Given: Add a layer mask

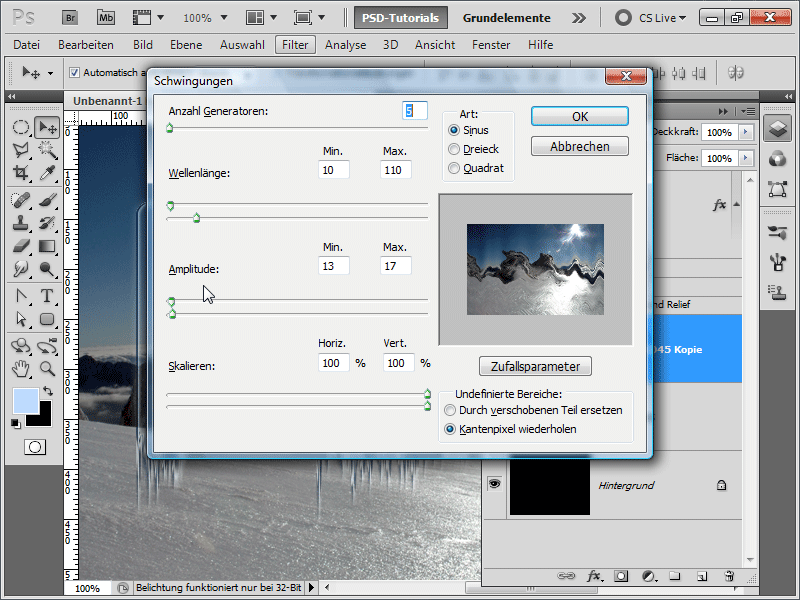Looking at the screenshot, I should pos(621,576).
